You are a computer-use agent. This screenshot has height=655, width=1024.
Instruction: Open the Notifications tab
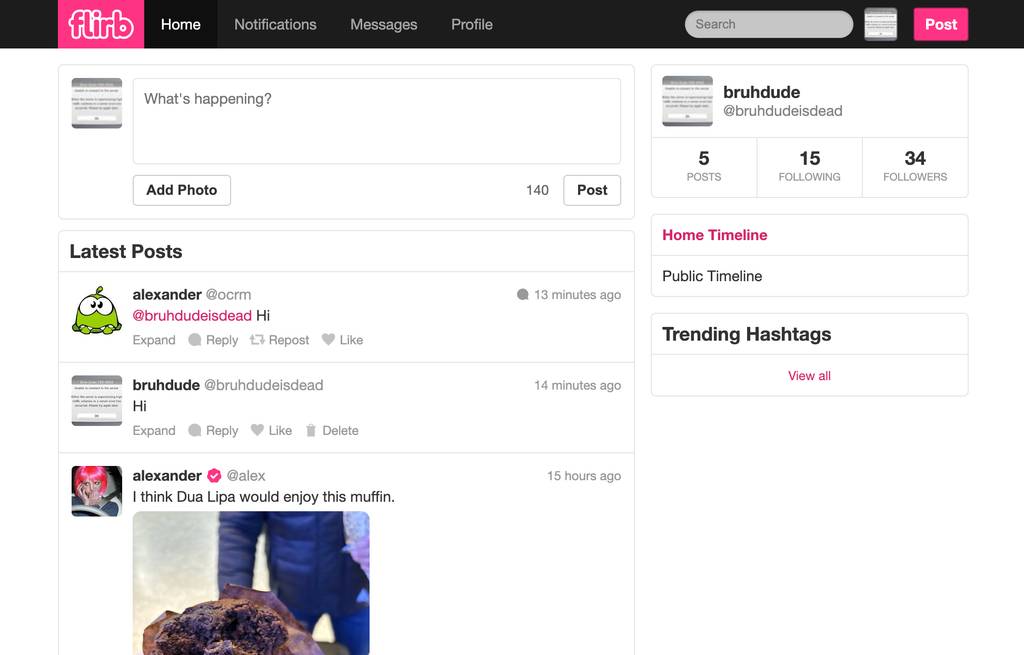click(276, 24)
